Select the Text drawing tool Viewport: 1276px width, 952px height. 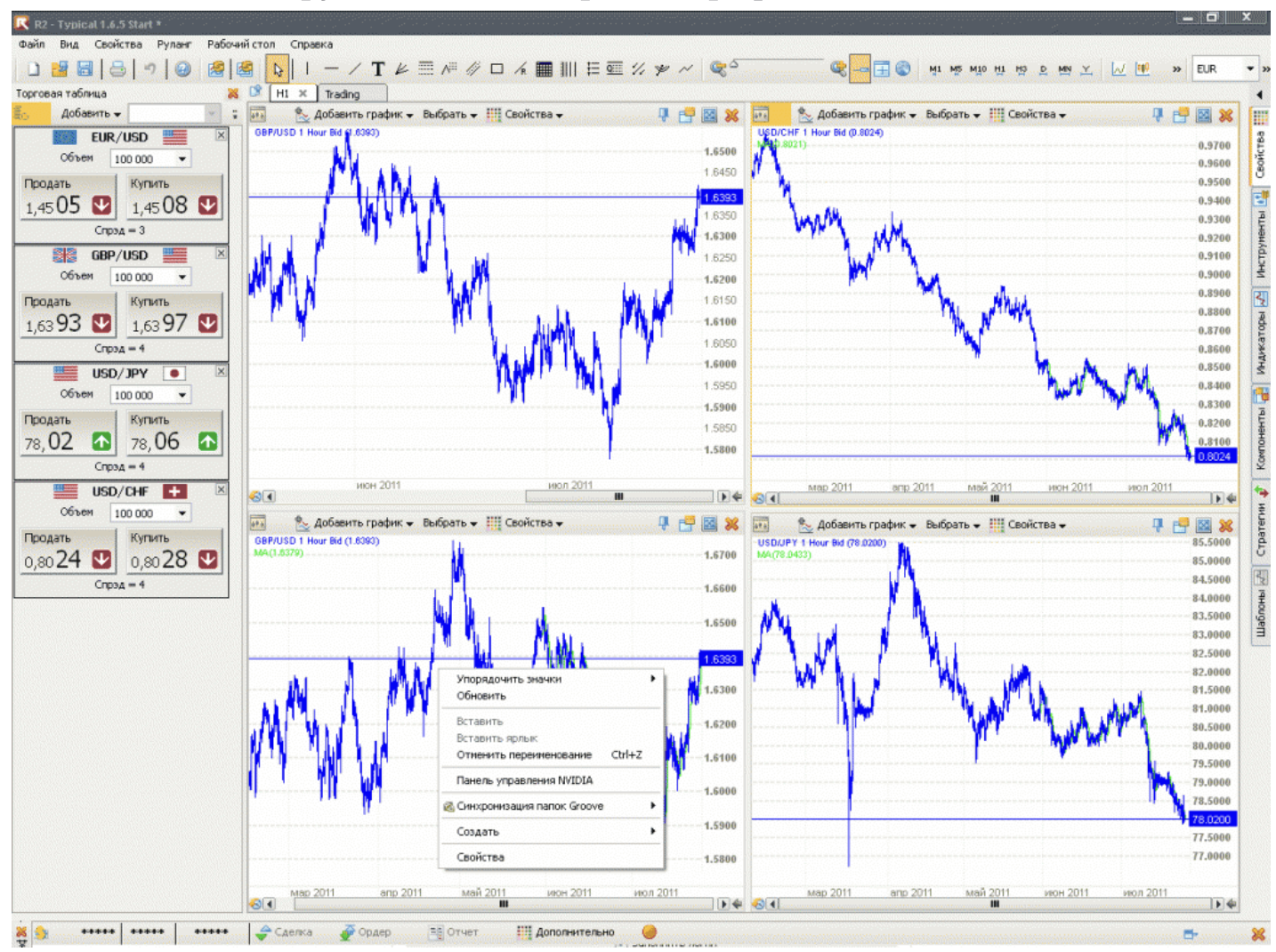click(x=377, y=69)
